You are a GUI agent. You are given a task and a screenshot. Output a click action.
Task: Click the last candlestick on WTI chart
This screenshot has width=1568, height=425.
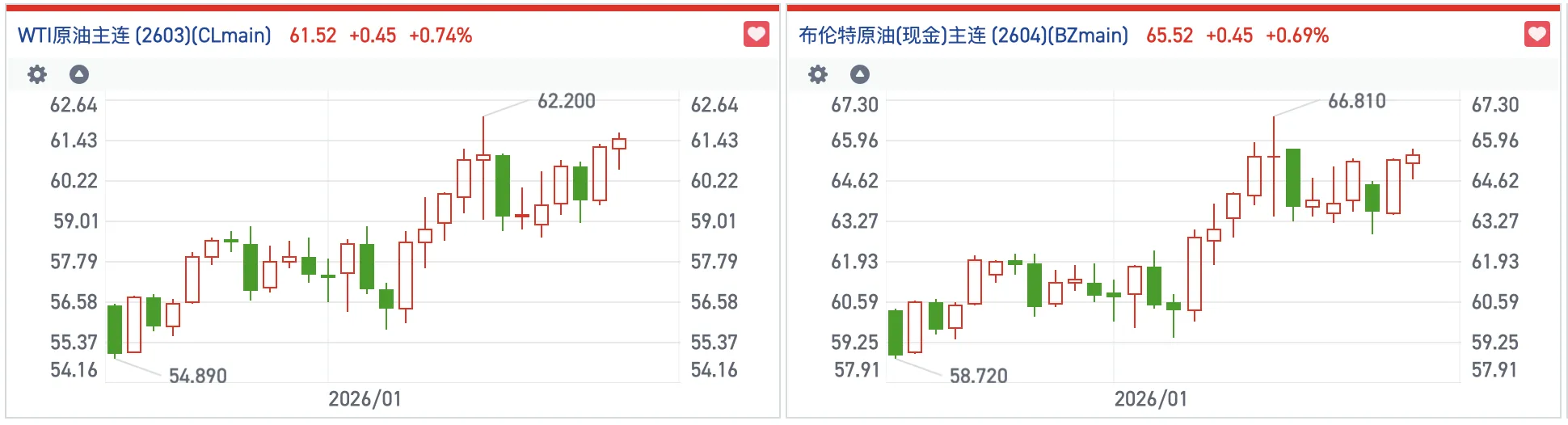tap(619, 144)
